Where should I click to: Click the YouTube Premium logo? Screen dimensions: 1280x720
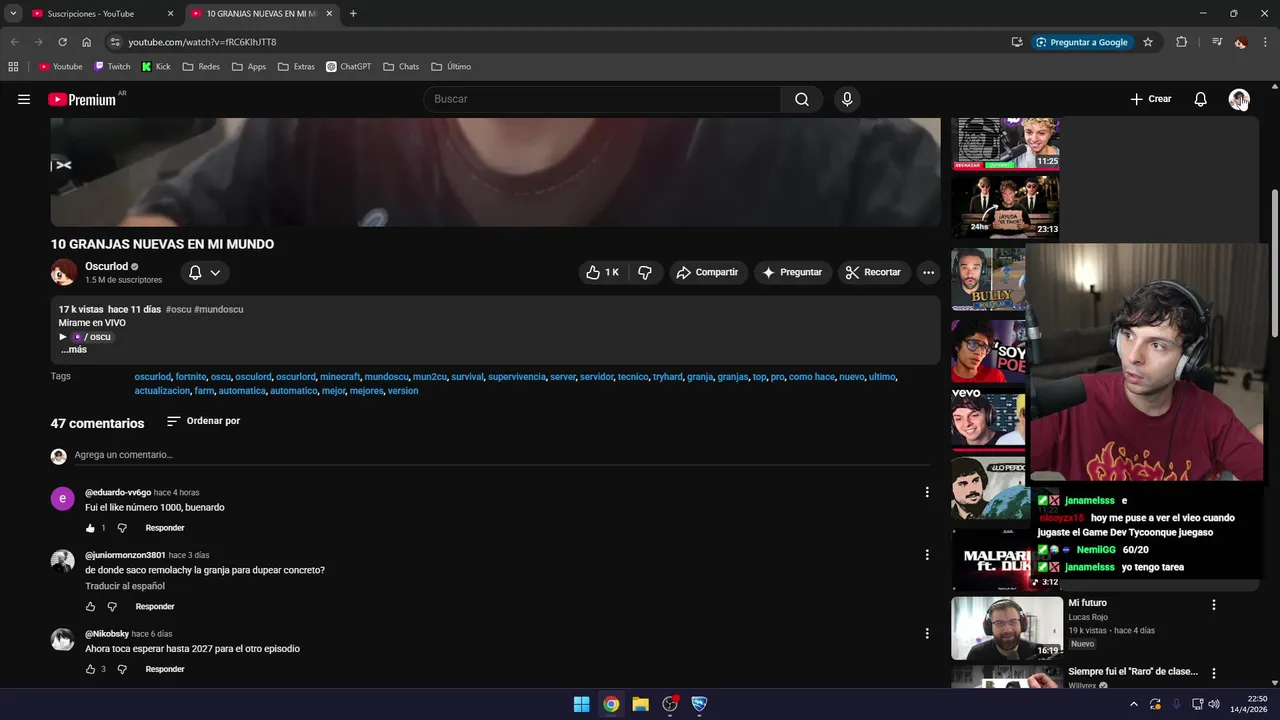pyautogui.click(x=82, y=99)
